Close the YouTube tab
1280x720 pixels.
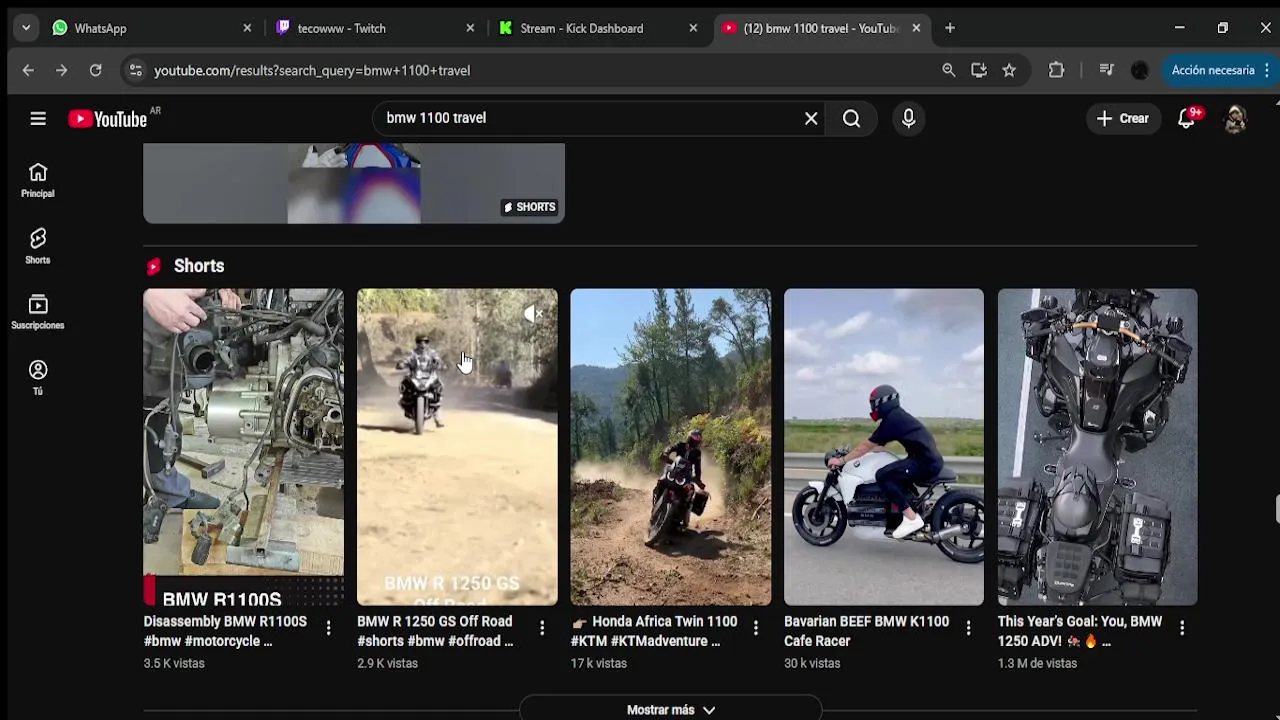click(916, 28)
